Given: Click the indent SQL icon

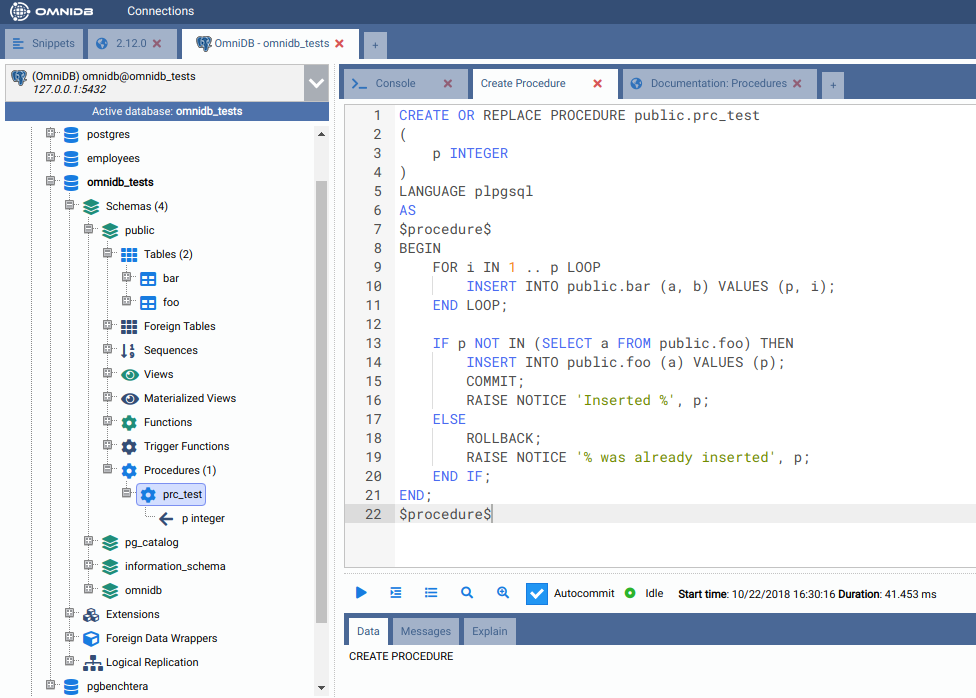Looking at the screenshot, I should pyautogui.click(x=396, y=593).
